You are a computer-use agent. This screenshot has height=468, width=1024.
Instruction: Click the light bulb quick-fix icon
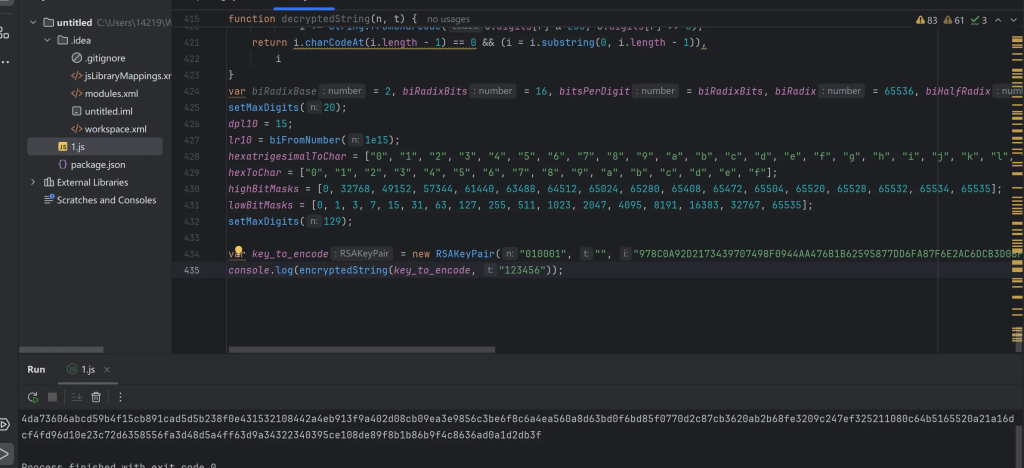pos(240,254)
